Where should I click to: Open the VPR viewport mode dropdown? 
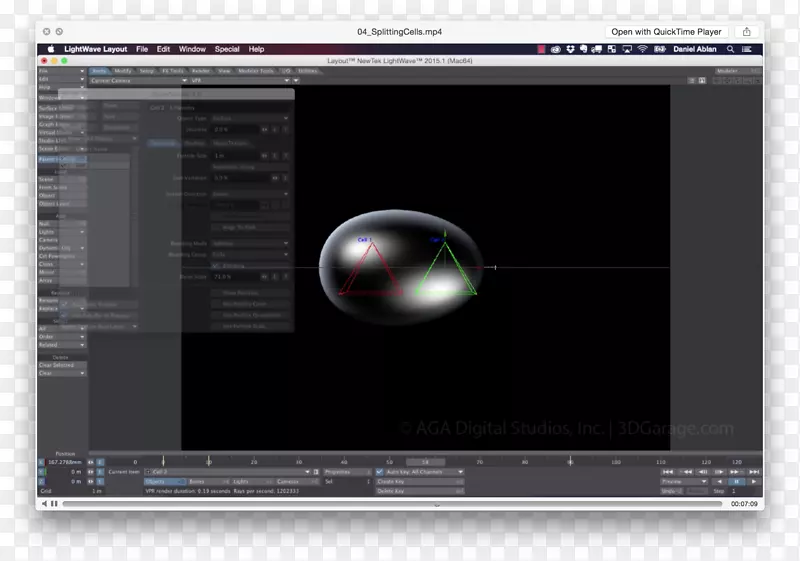click(x=240, y=81)
